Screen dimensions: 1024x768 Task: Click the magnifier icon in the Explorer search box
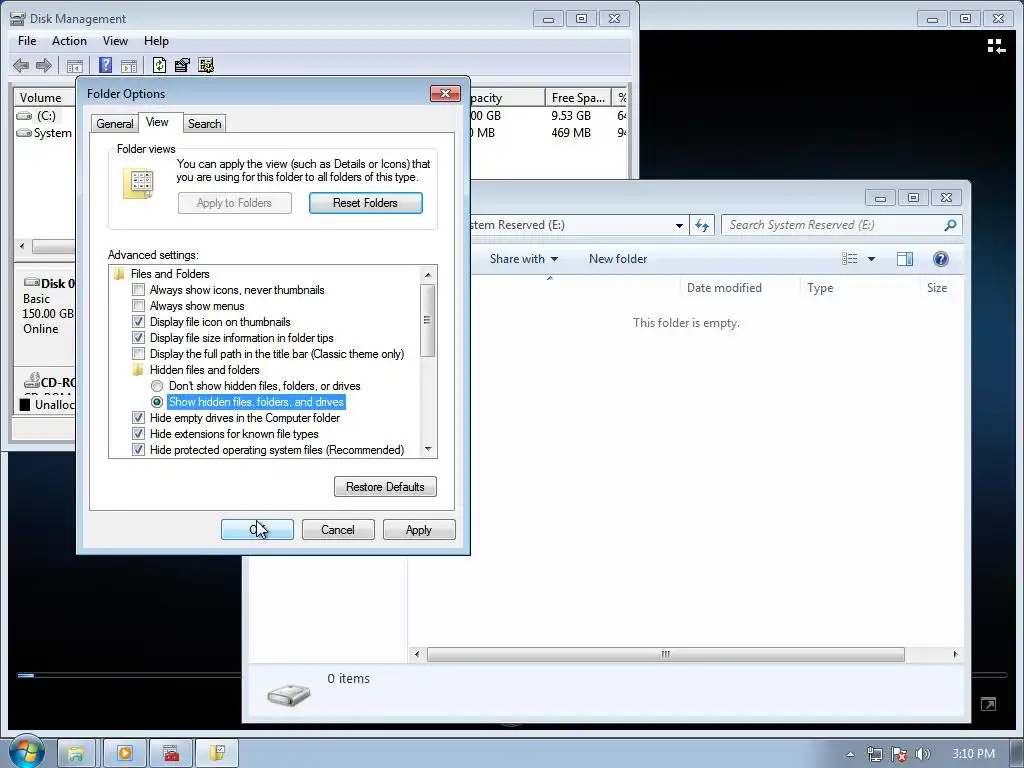(950, 225)
